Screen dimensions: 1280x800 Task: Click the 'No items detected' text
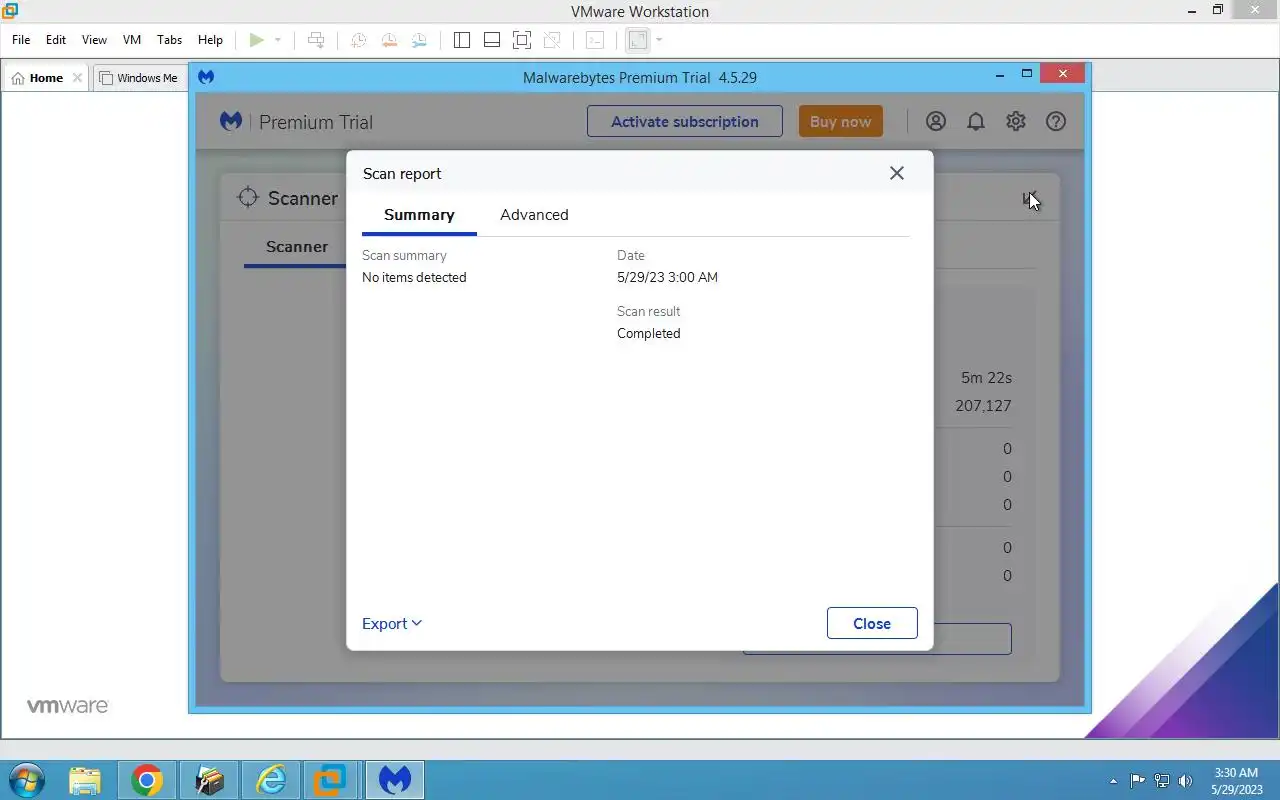pyautogui.click(x=414, y=277)
